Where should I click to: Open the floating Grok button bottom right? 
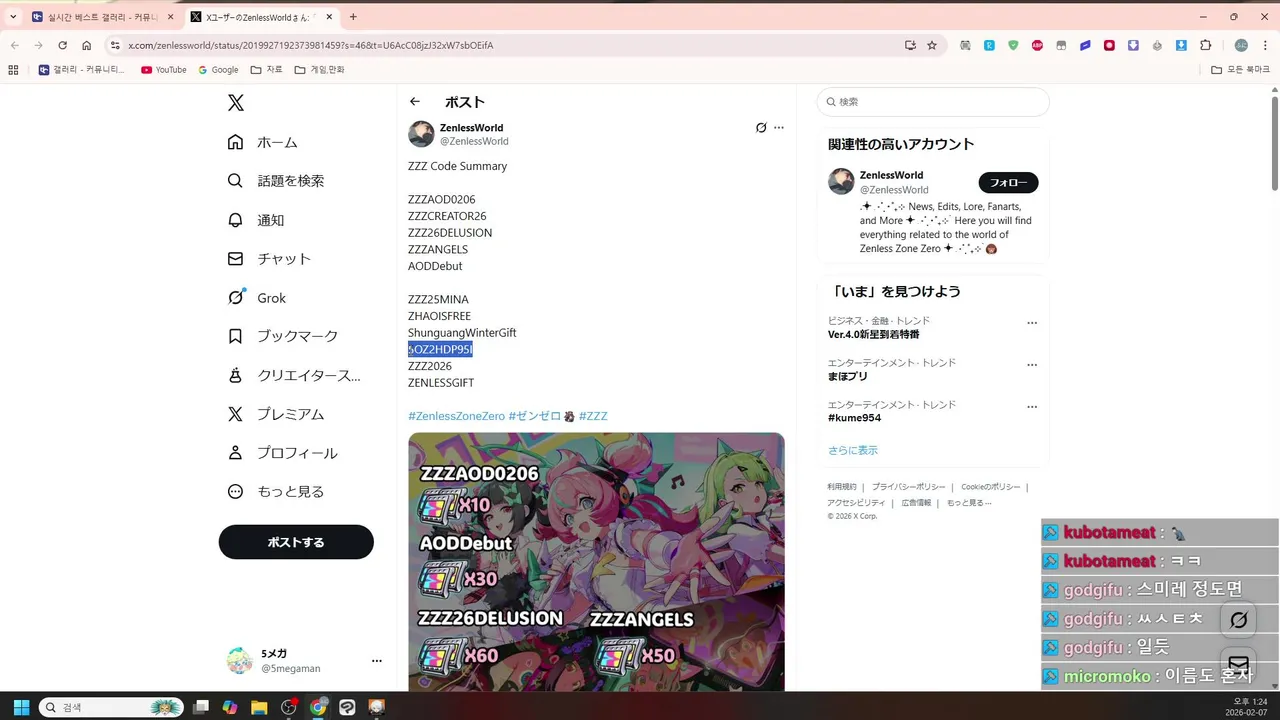[x=1238, y=620]
